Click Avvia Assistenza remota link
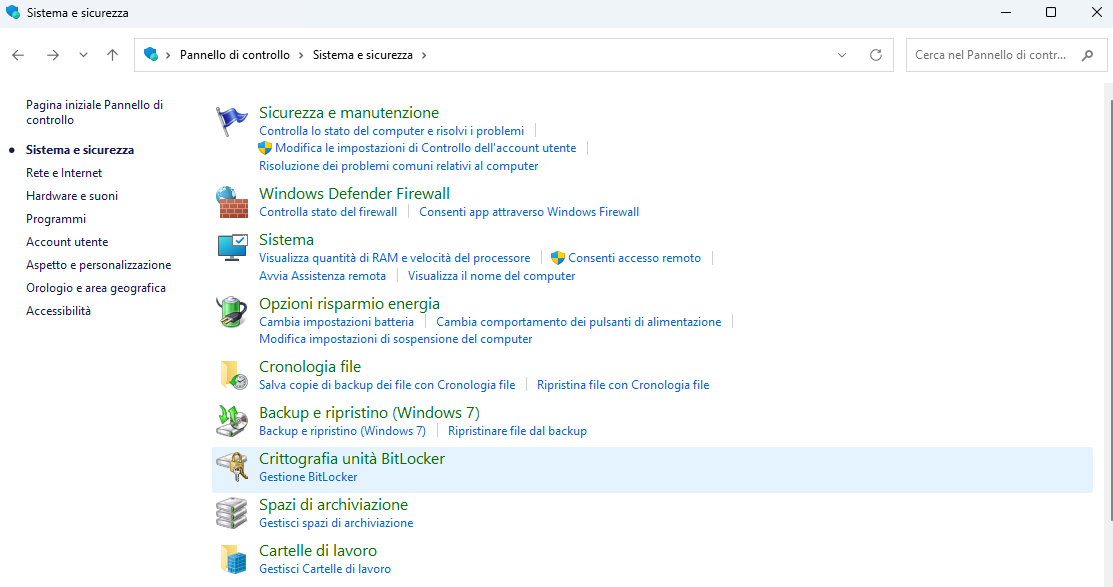1113x587 pixels. [322, 275]
